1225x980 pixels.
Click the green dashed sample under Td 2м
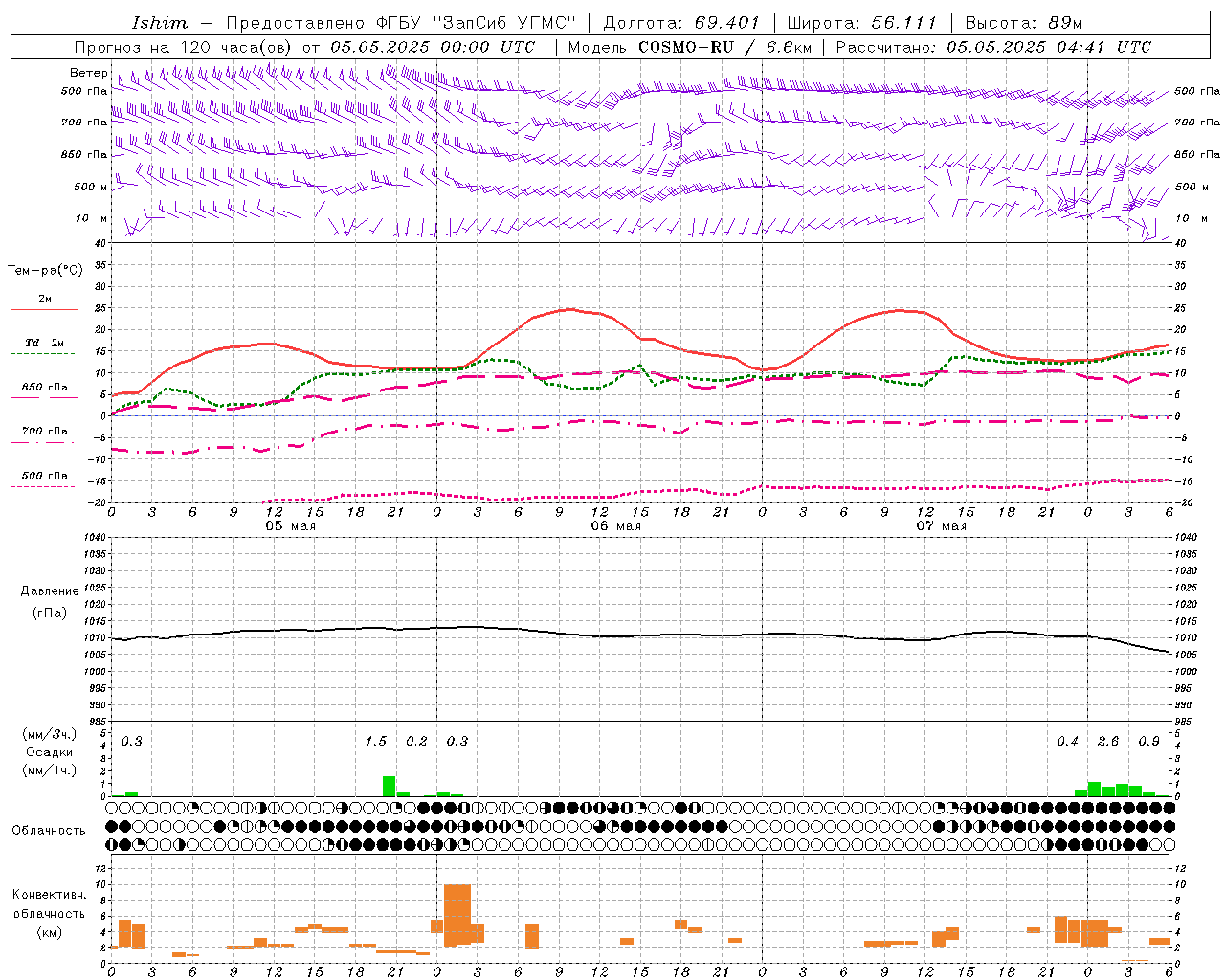coord(44,354)
